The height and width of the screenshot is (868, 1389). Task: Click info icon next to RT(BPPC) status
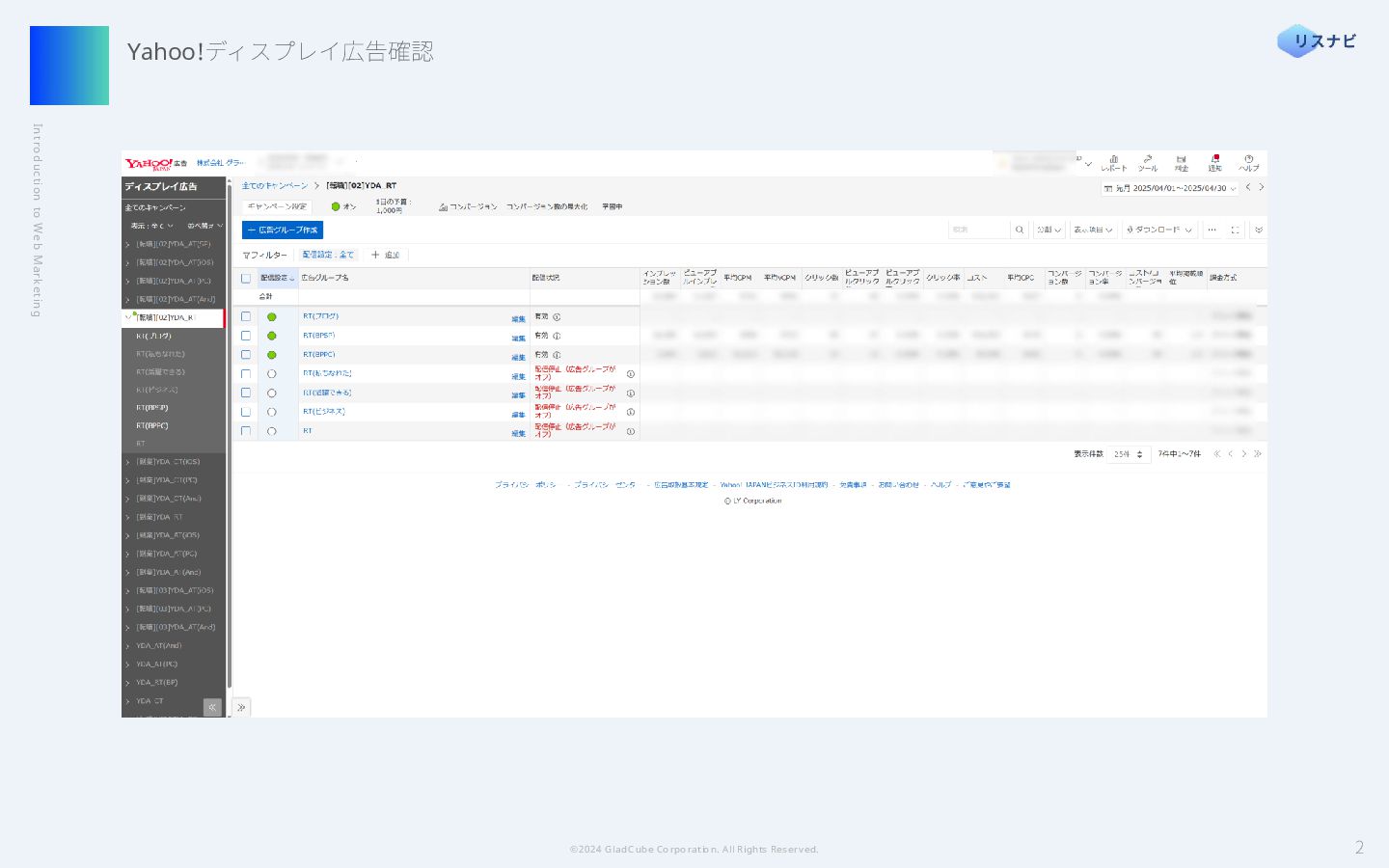[x=557, y=355]
